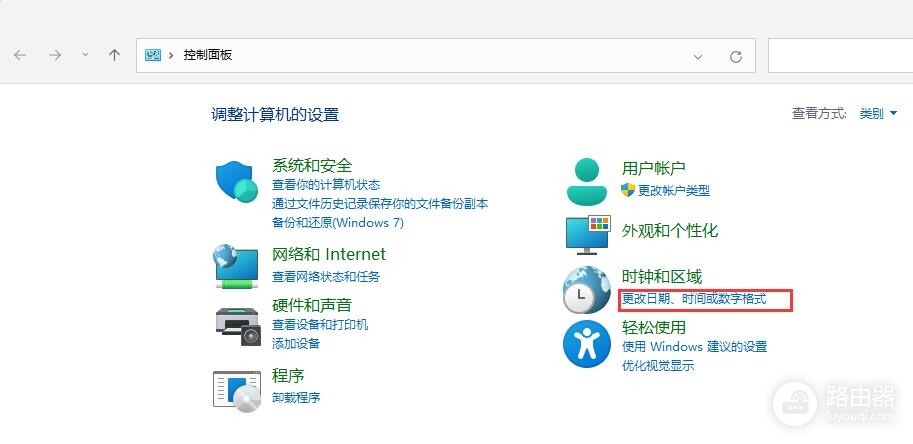Click 卸载程序 link
This screenshot has height=444, width=913.
point(296,397)
